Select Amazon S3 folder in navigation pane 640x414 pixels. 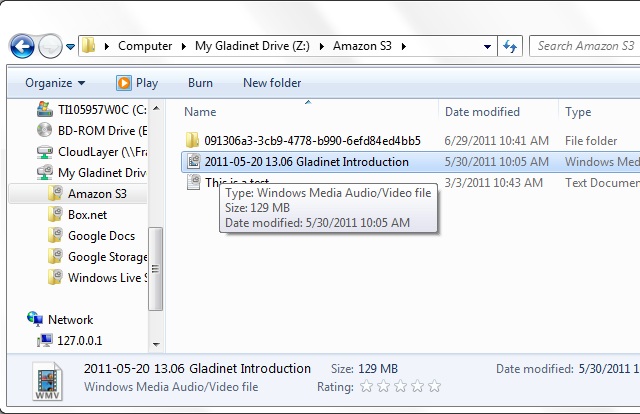pyautogui.click(x=97, y=194)
